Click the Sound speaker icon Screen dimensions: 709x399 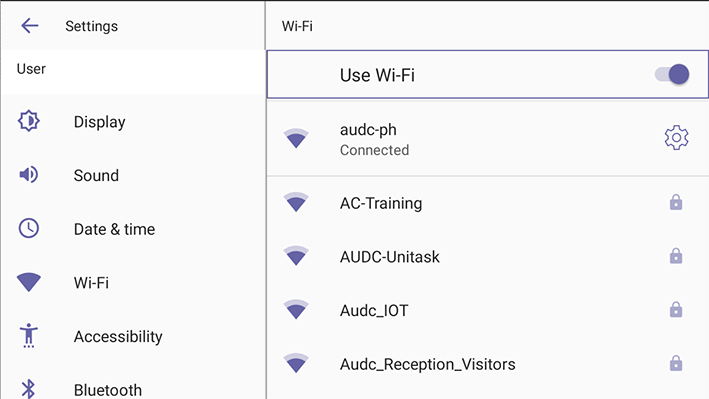[28, 175]
